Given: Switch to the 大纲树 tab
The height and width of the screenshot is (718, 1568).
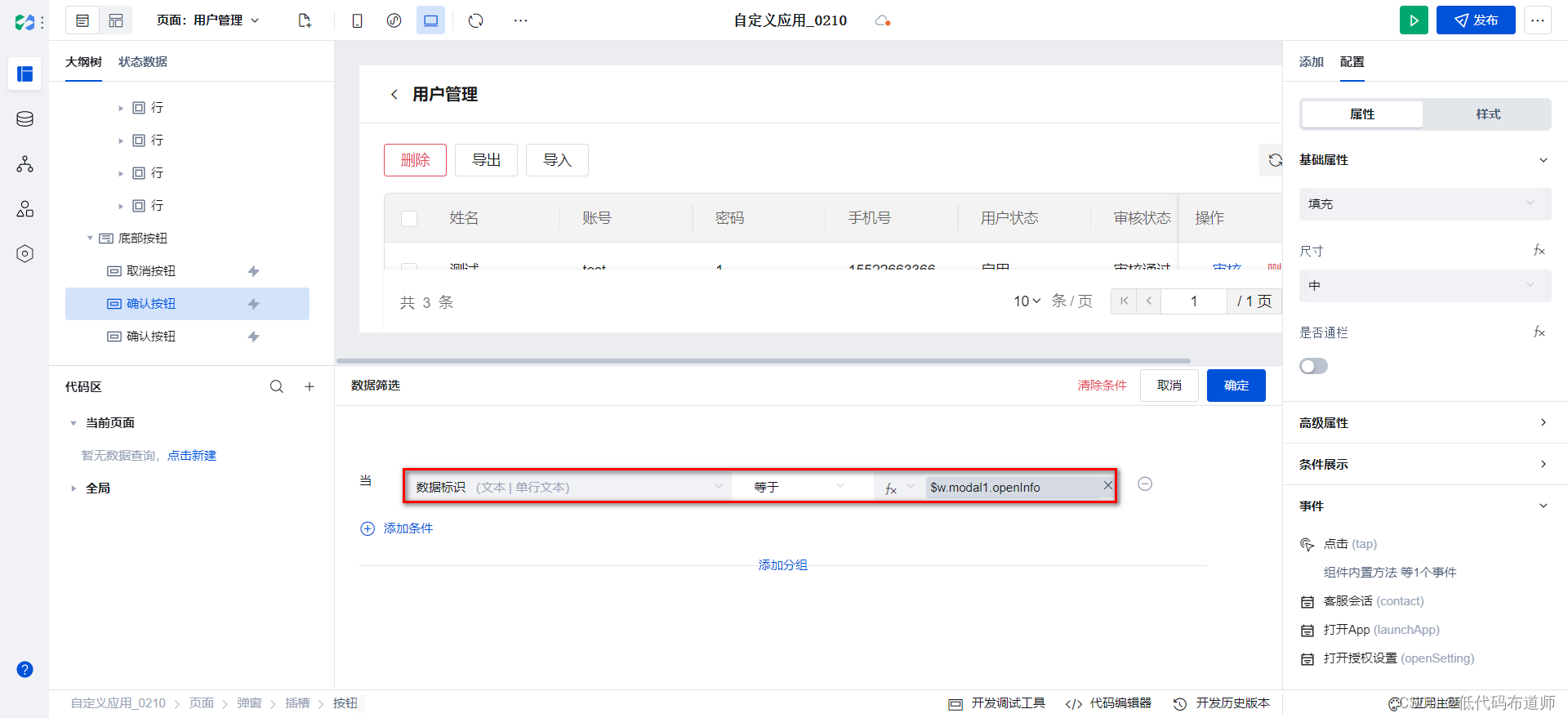Looking at the screenshot, I should click(83, 62).
